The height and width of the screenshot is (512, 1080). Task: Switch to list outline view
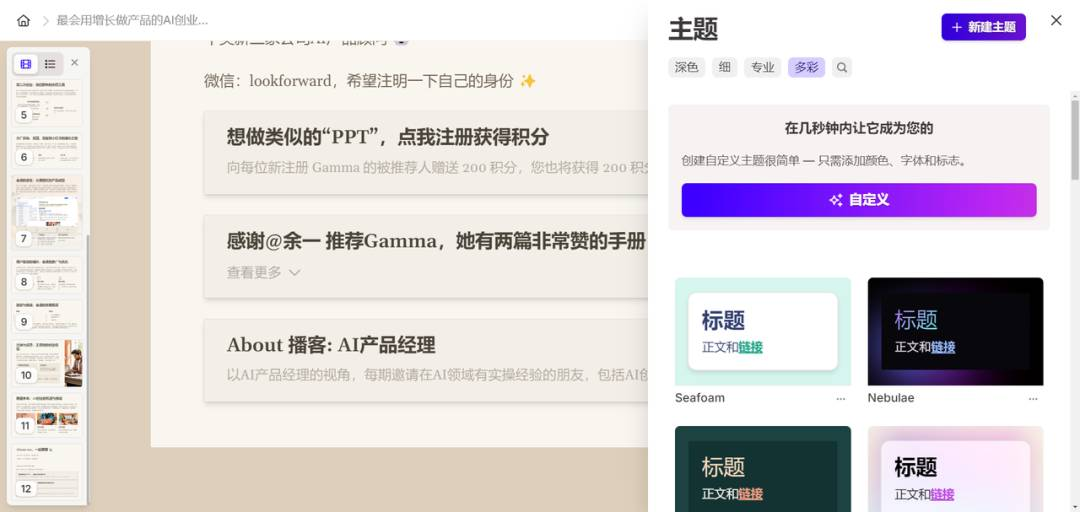pyautogui.click(x=50, y=64)
